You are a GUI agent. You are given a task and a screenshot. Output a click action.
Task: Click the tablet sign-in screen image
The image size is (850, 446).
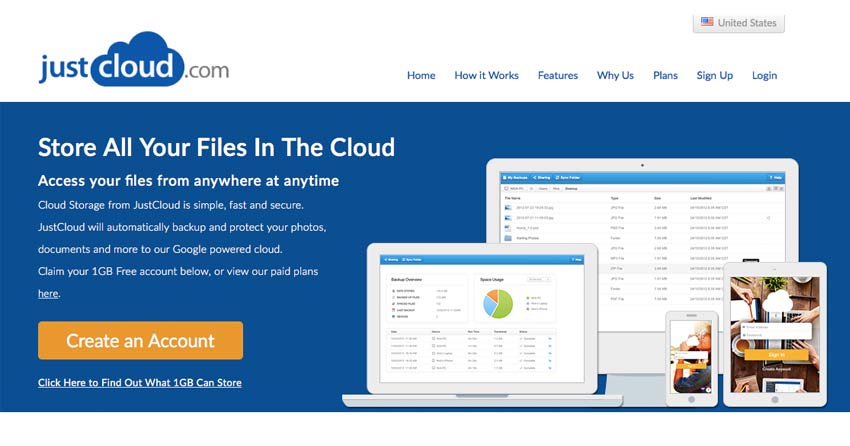point(775,334)
